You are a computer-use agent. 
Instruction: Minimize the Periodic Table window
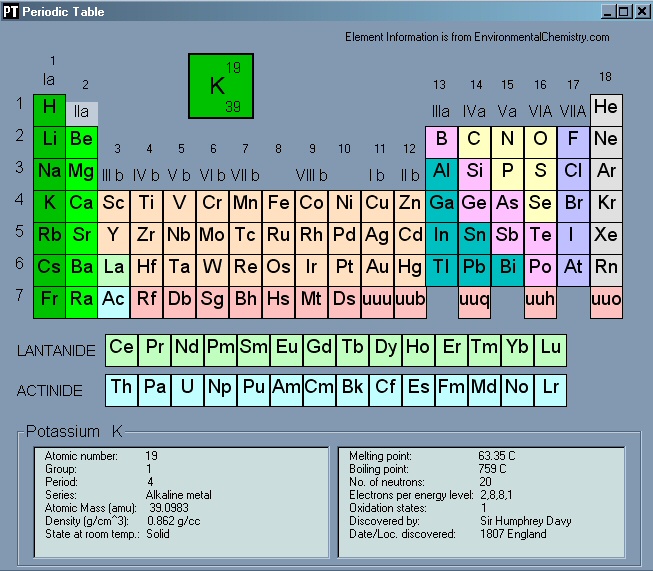click(x=607, y=12)
